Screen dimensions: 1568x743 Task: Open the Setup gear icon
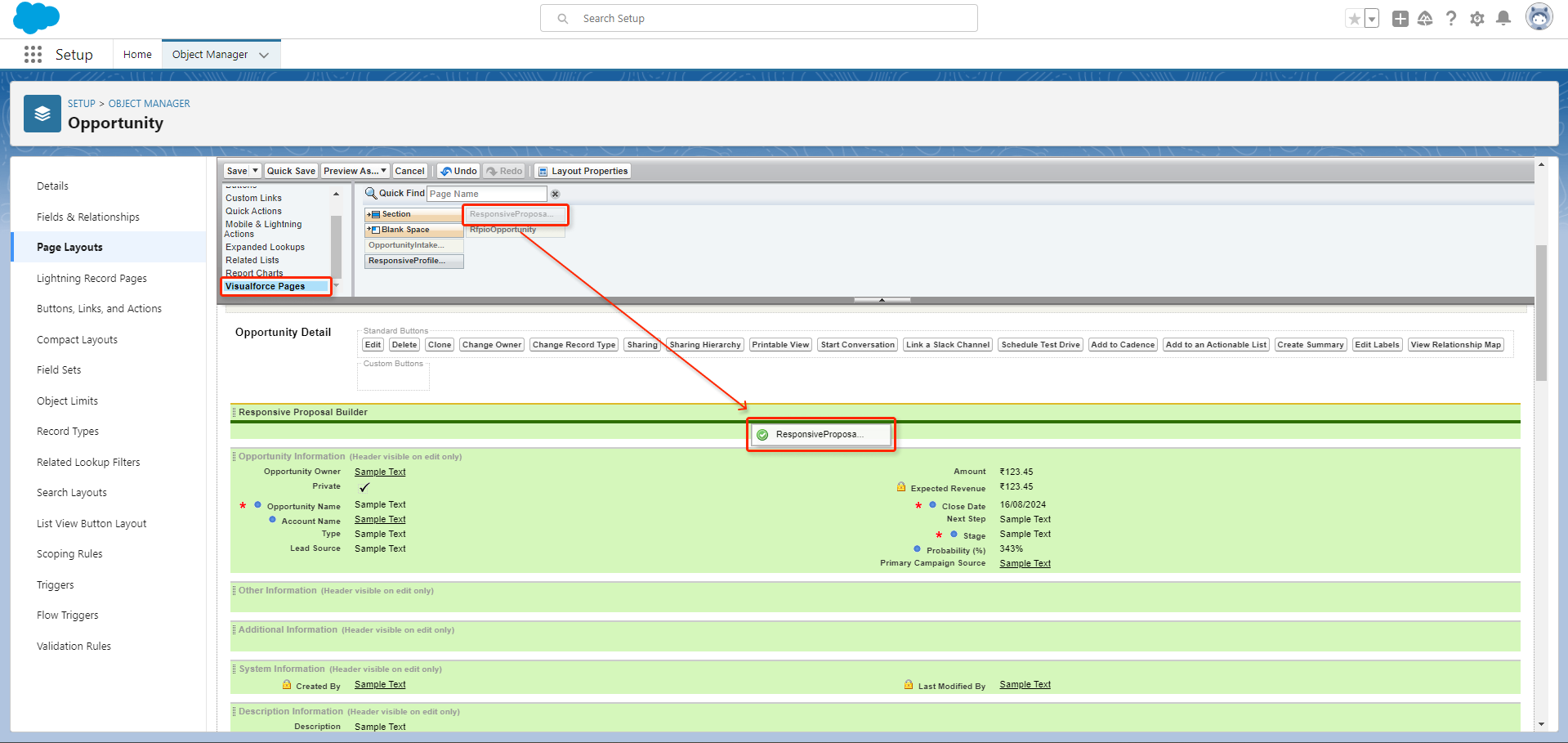click(x=1477, y=19)
